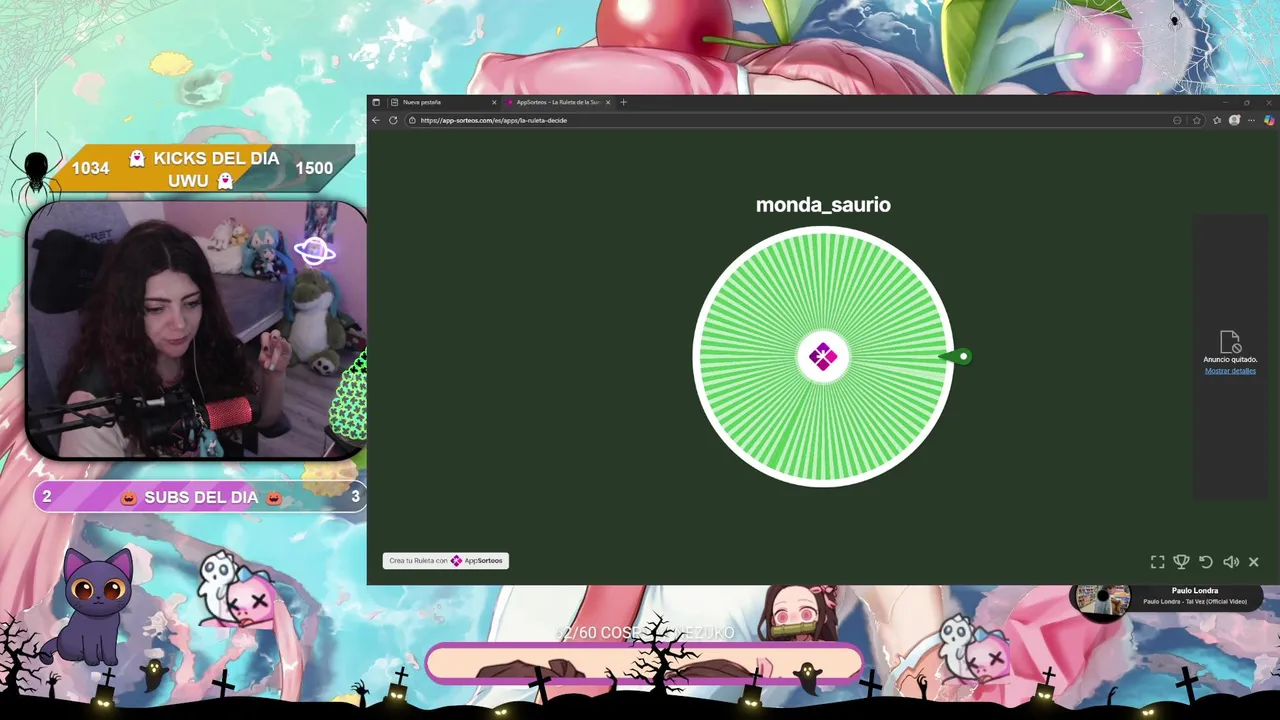Click the 'Paulo Londra - Tal Vez' song title
Image resolution: width=1280 pixels, height=720 pixels.
click(1195, 602)
